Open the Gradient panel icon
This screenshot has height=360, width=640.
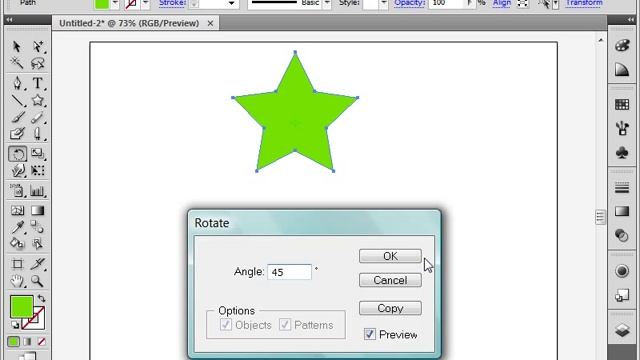[x=622, y=211]
